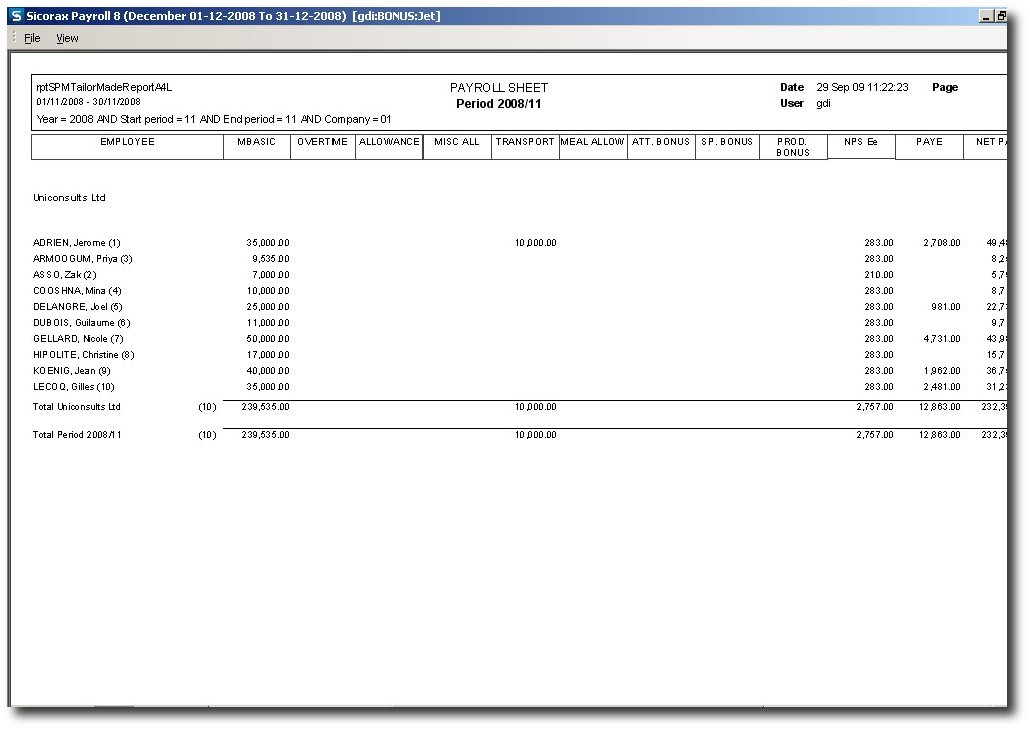Click Adrien's 10,000.00 transport amount
1030x730 pixels.
tap(535, 243)
